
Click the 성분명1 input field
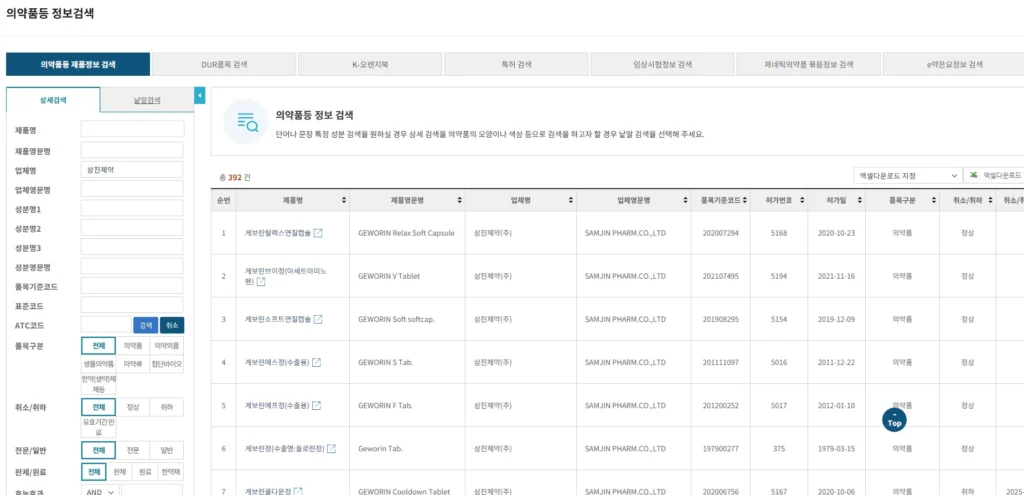coord(133,208)
